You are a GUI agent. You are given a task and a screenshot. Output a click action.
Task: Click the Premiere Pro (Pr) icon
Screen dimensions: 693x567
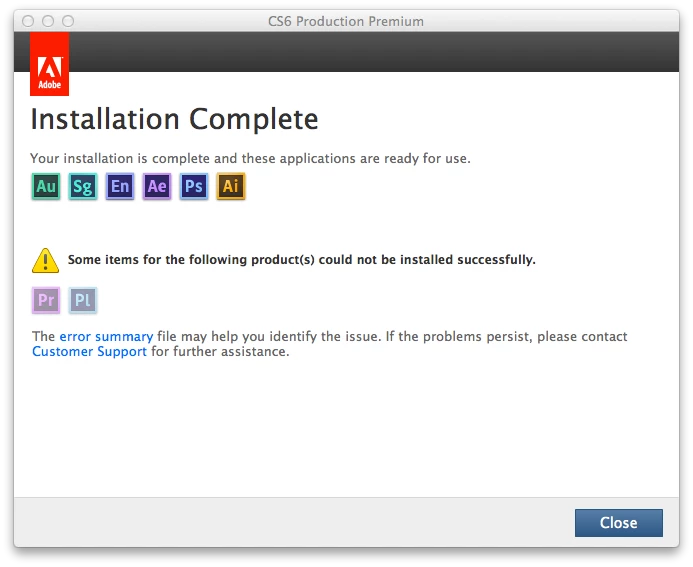coord(46,301)
